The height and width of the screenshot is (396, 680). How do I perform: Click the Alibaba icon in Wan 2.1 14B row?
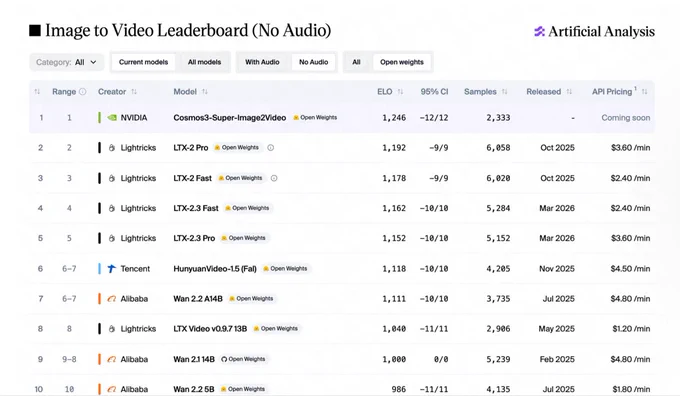click(111, 359)
